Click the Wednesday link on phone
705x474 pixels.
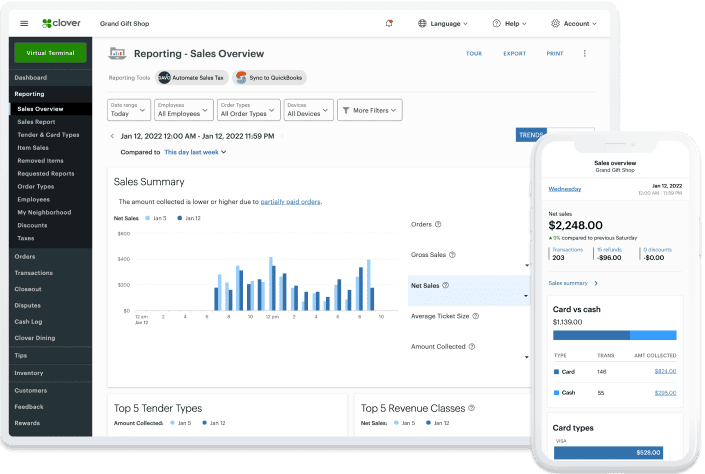[x=565, y=189]
